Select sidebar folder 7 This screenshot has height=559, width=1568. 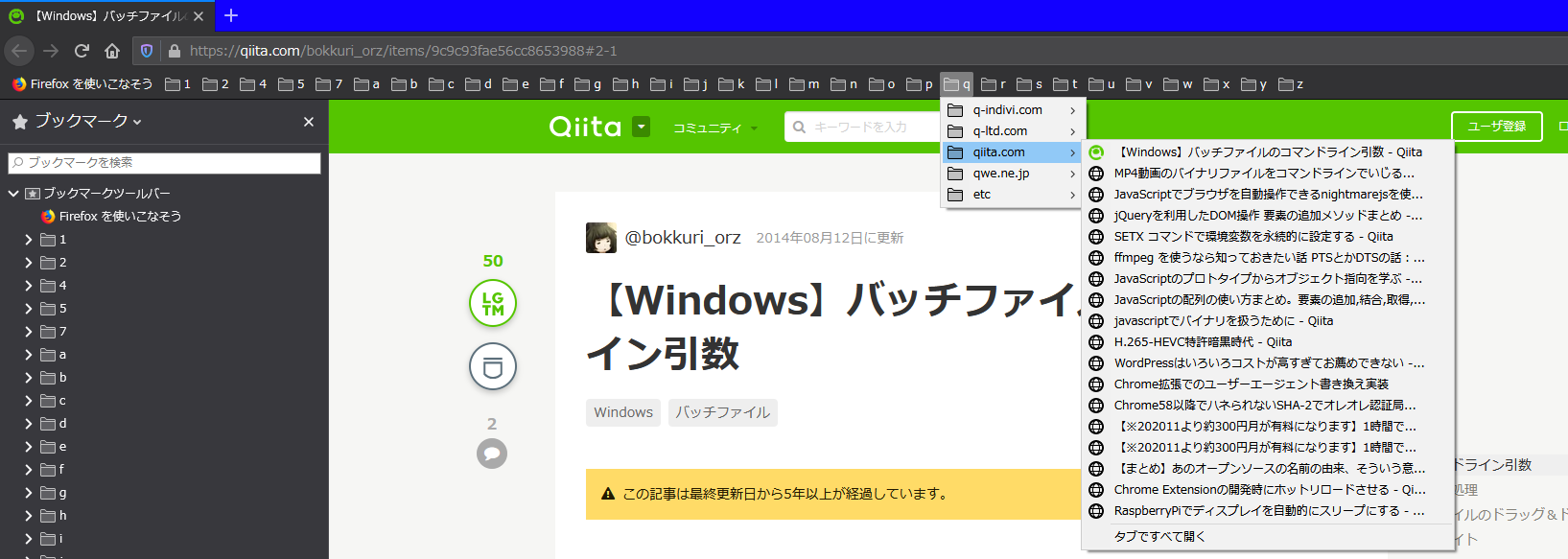55,332
